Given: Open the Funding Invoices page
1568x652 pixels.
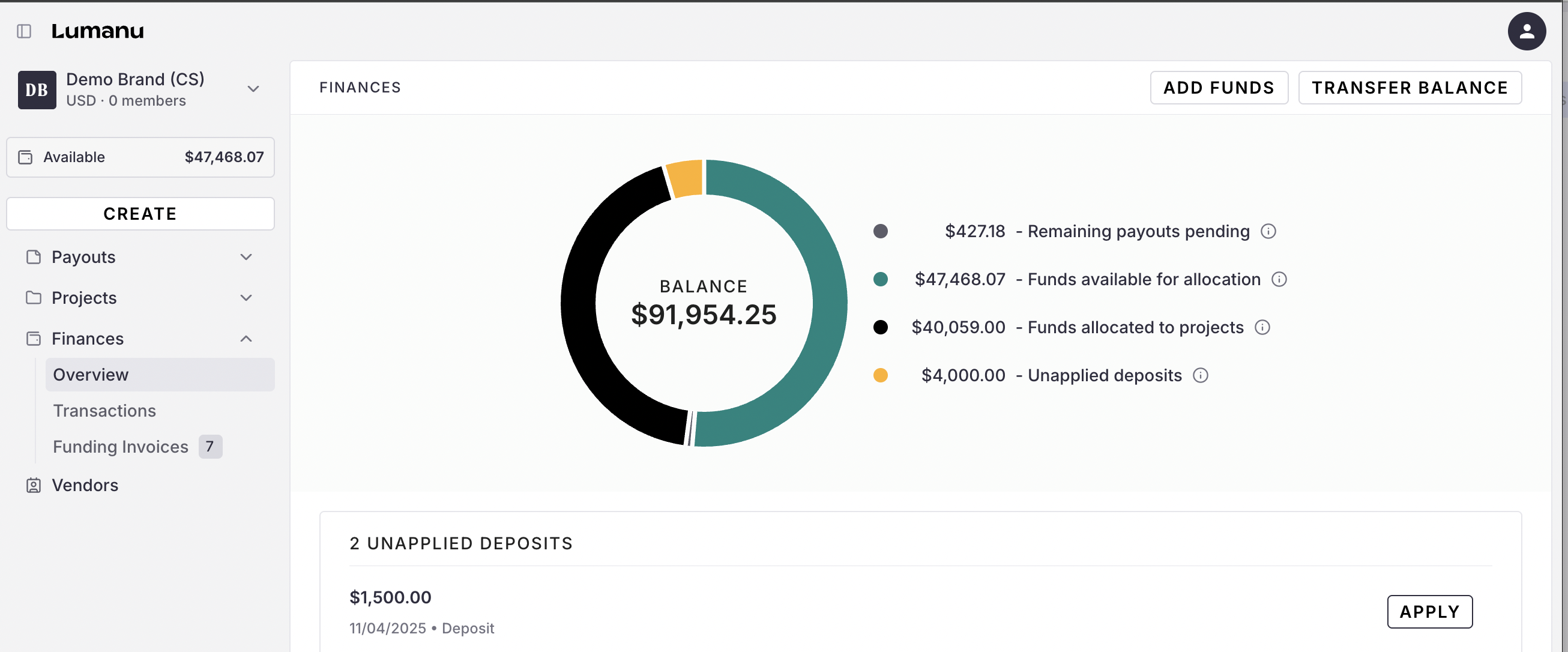Looking at the screenshot, I should [x=121, y=447].
